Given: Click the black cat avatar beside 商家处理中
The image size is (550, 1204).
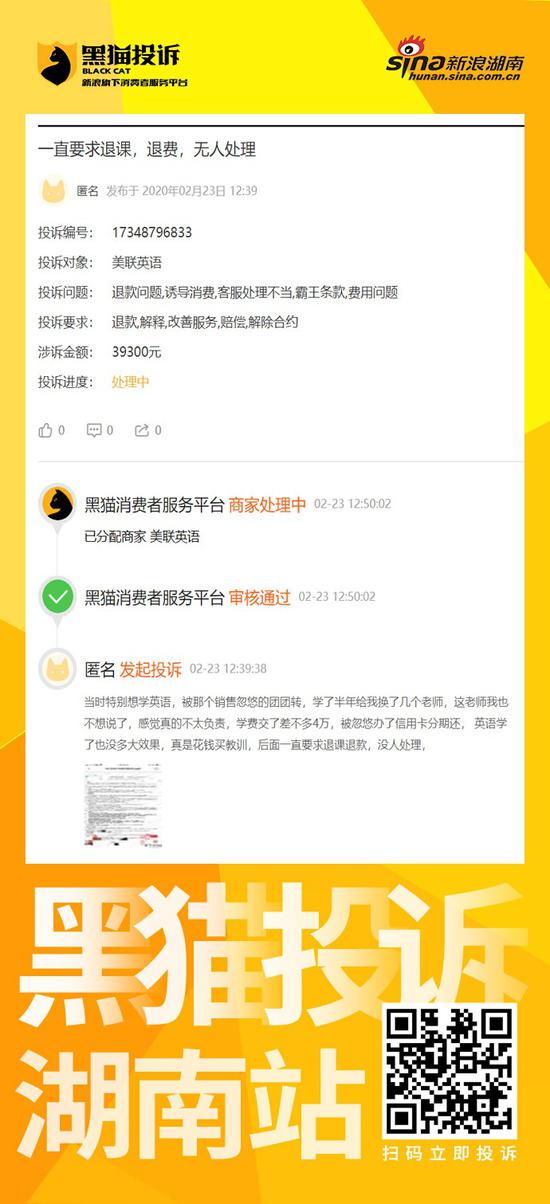Looking at the screenshot, I should [x=58, y=505].
